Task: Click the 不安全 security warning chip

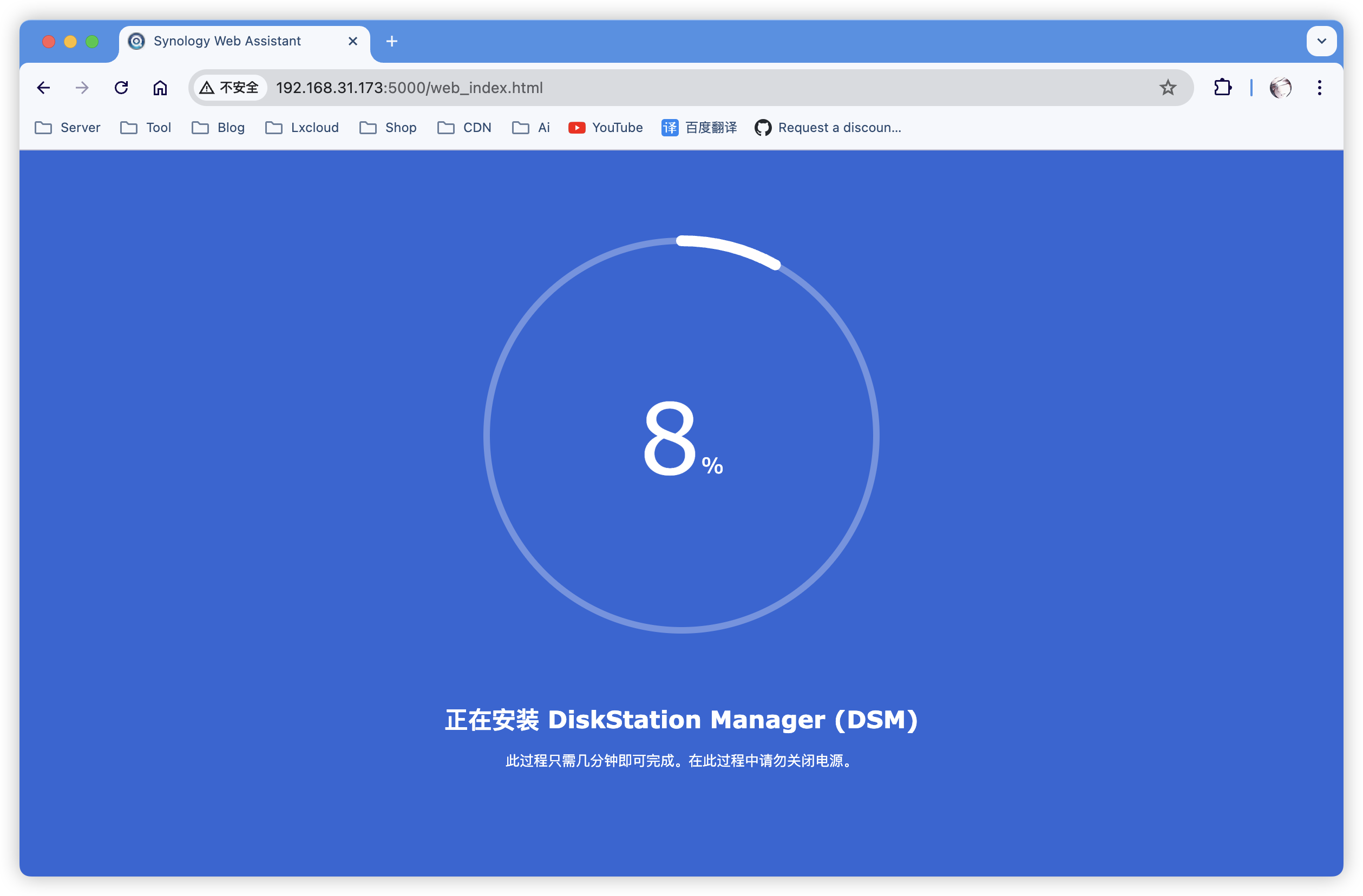Action: (x=230, y=88)
